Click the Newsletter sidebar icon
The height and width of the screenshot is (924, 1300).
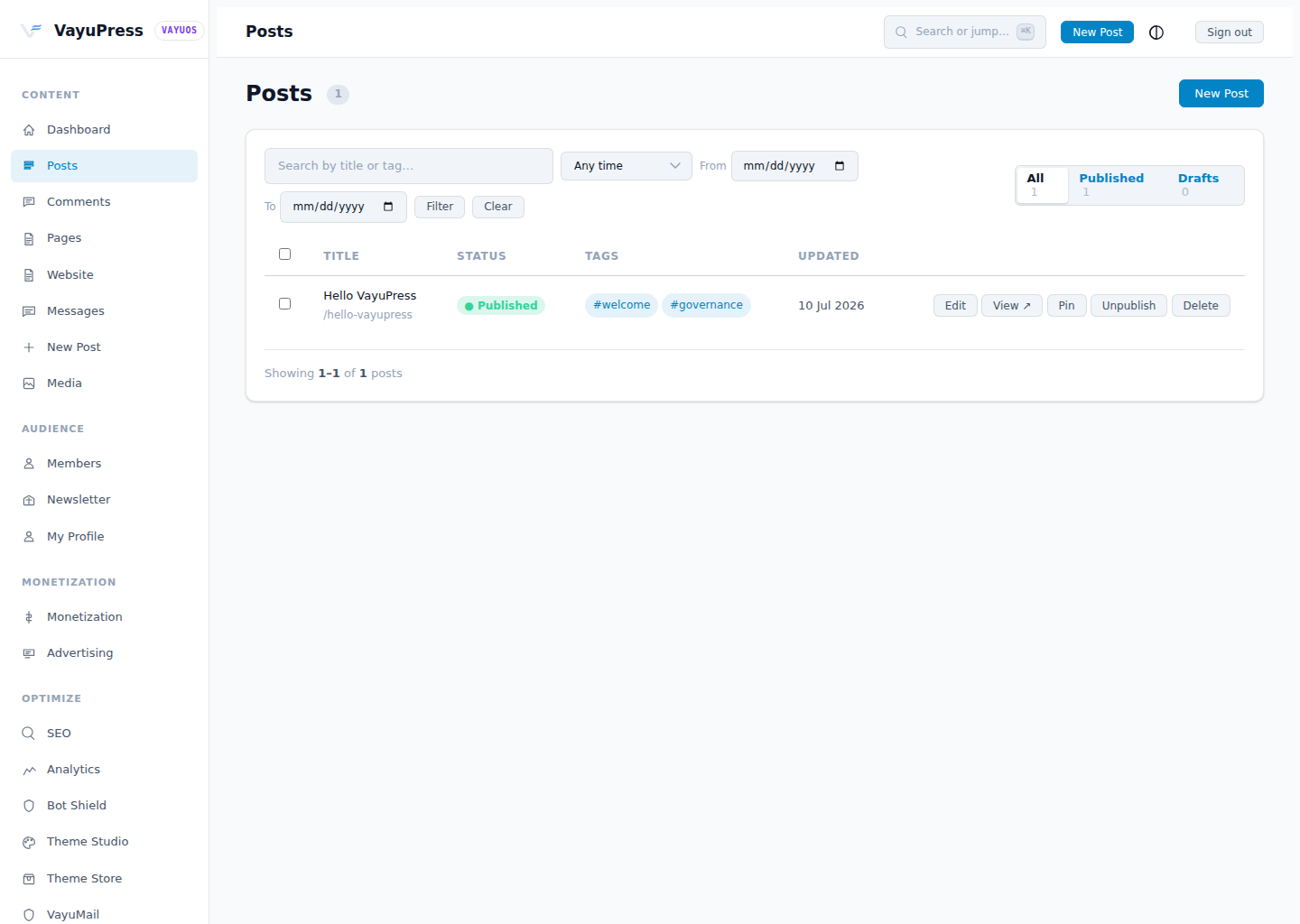tap(29, 500)
